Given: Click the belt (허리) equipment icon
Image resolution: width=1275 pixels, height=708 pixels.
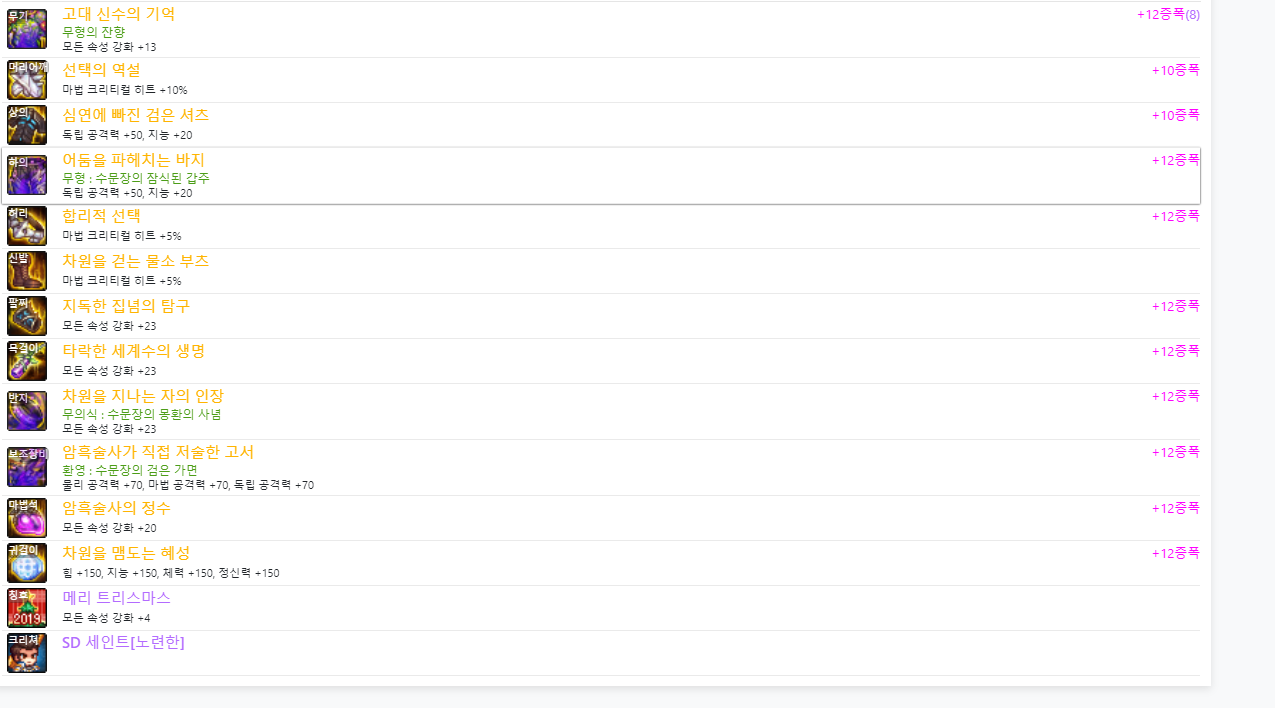Looking at the screenshot, I should 27,226.
